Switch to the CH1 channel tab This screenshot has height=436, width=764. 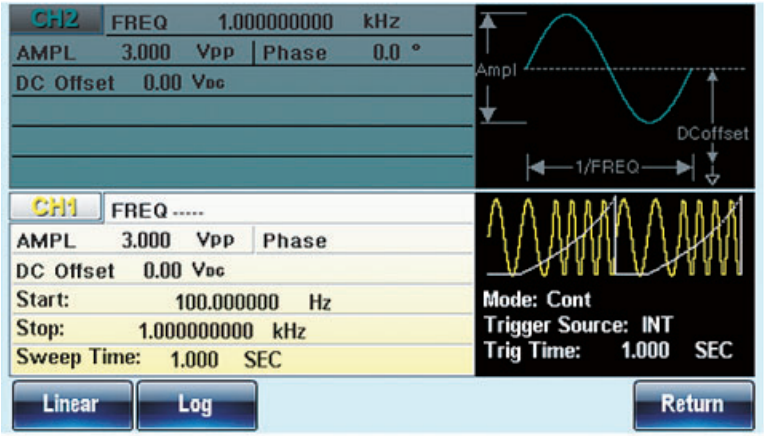56,208
